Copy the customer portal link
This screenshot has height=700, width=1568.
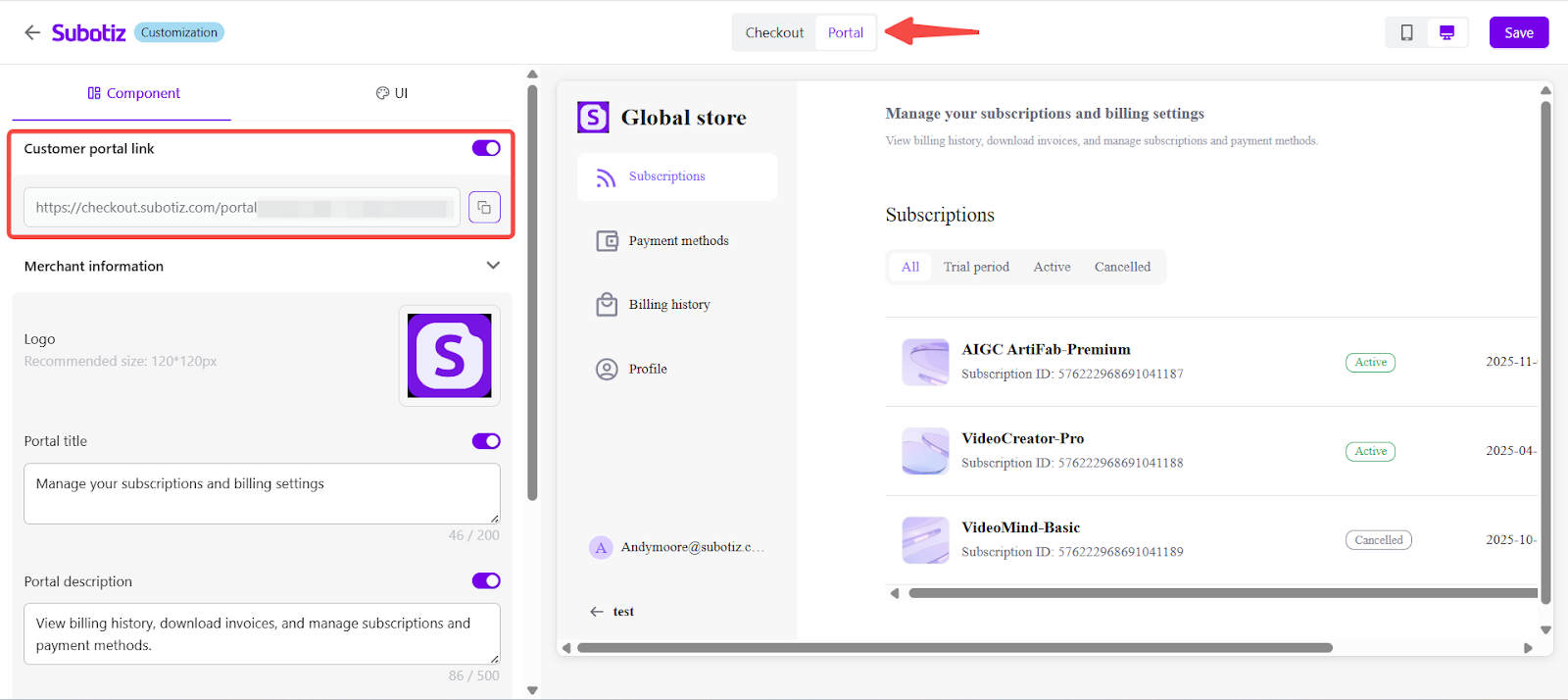click(x=484, y=208)
